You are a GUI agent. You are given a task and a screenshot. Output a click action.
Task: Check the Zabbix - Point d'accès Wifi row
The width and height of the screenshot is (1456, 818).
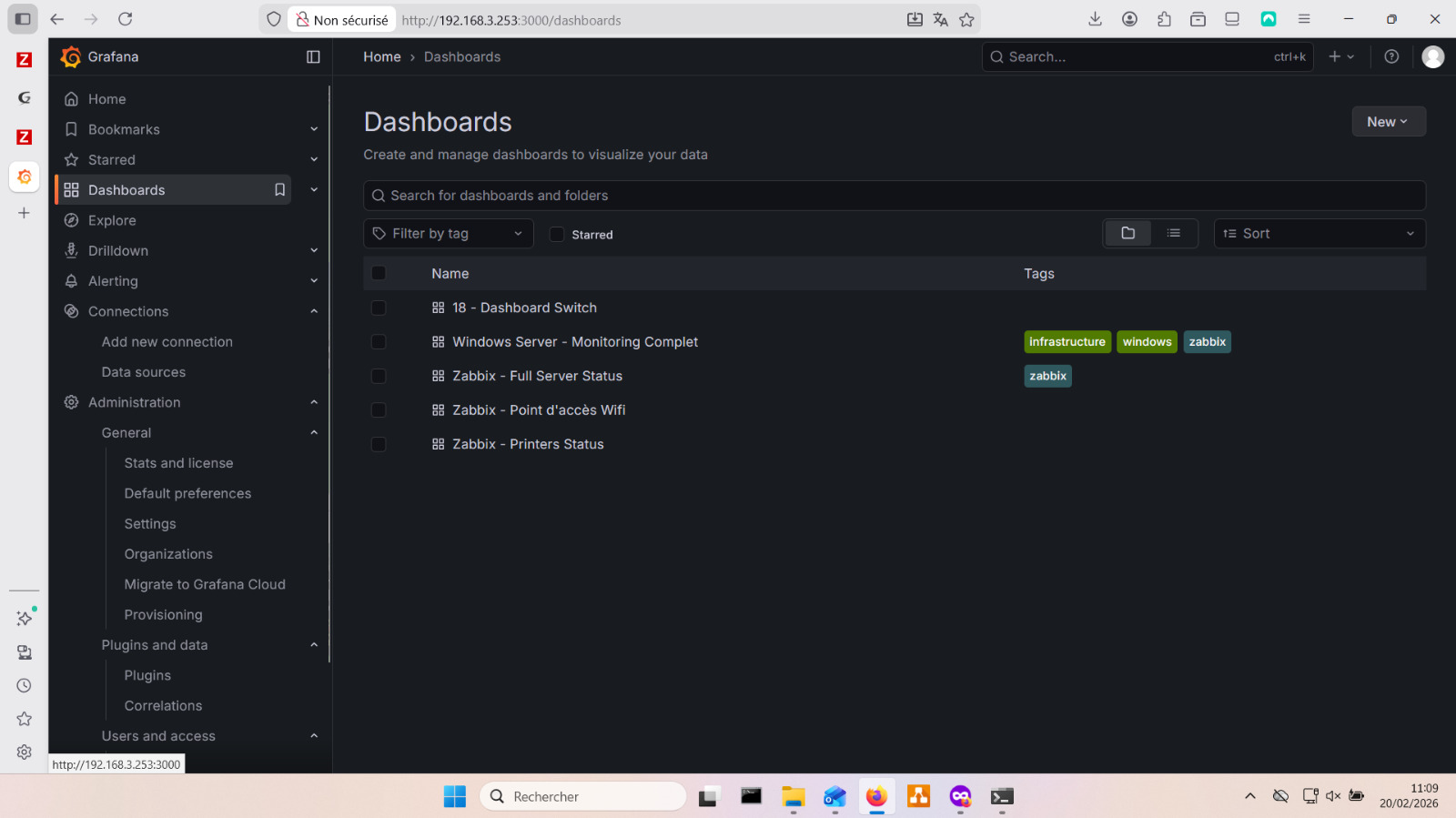379,410
